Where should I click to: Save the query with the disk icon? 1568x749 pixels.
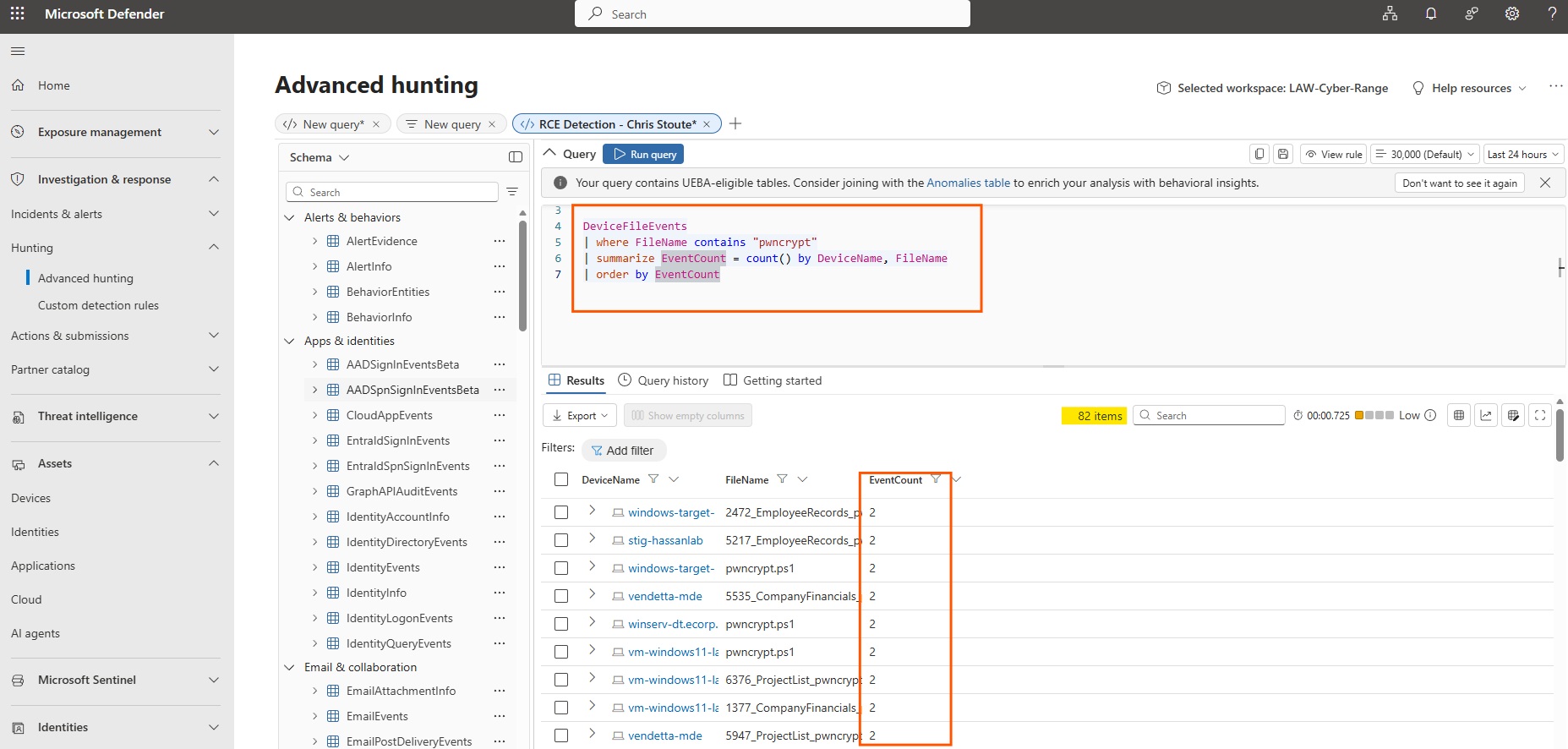pyautogui.click(x=1283, y=154)
